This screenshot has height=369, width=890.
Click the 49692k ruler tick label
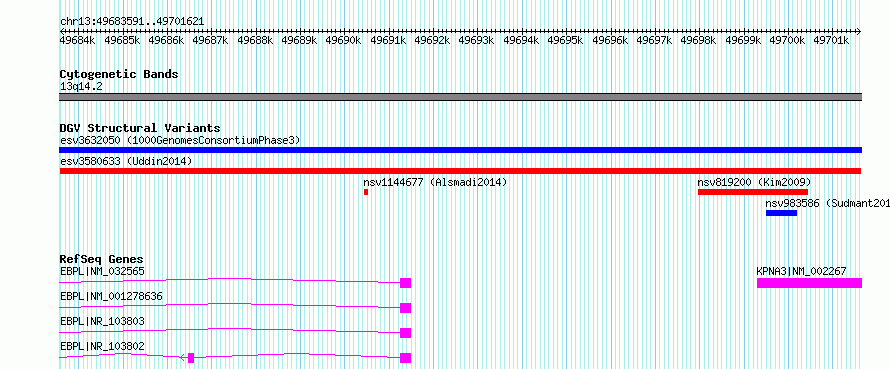coord(433,40)
